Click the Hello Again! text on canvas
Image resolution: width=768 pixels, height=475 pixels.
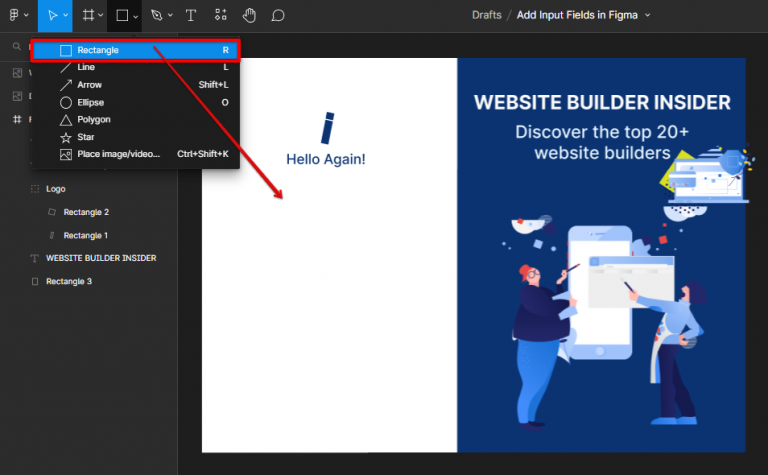[326, 159]
